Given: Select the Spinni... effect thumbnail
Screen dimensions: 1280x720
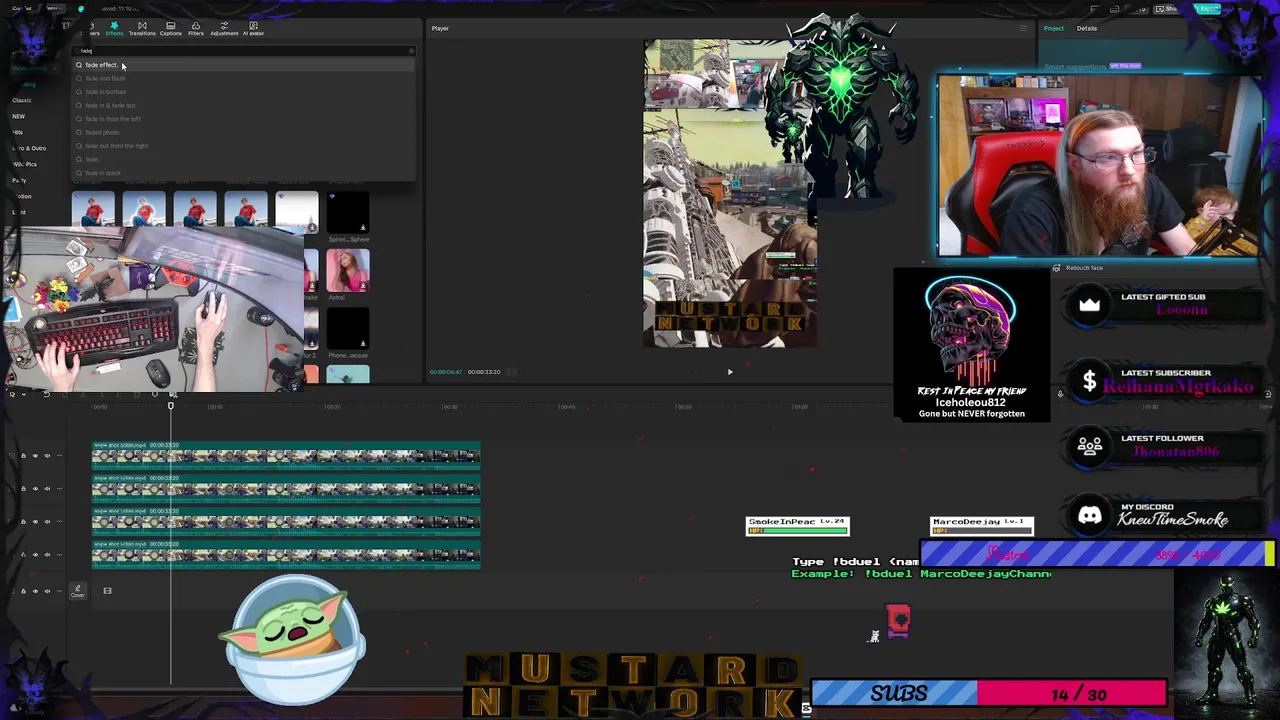Looking at the screenshot, I should pos(347,212).
